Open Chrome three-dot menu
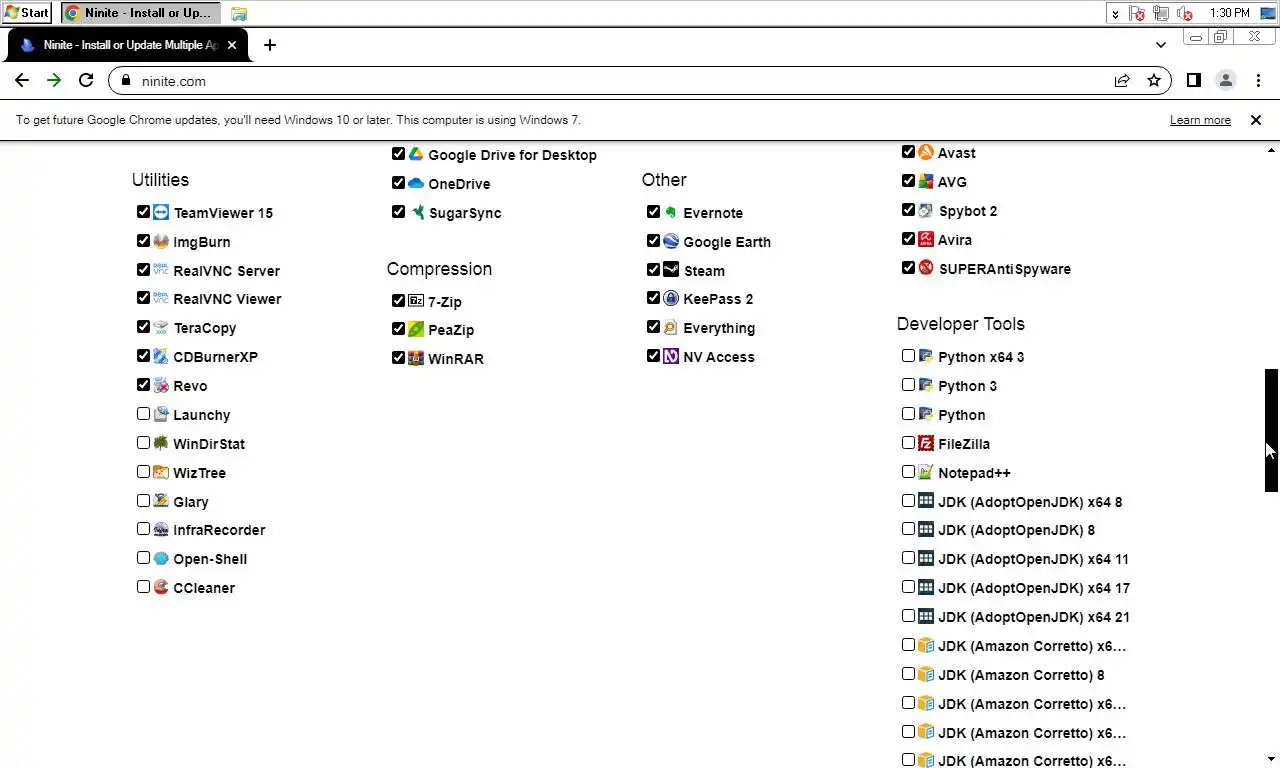 coord(1257,81)
